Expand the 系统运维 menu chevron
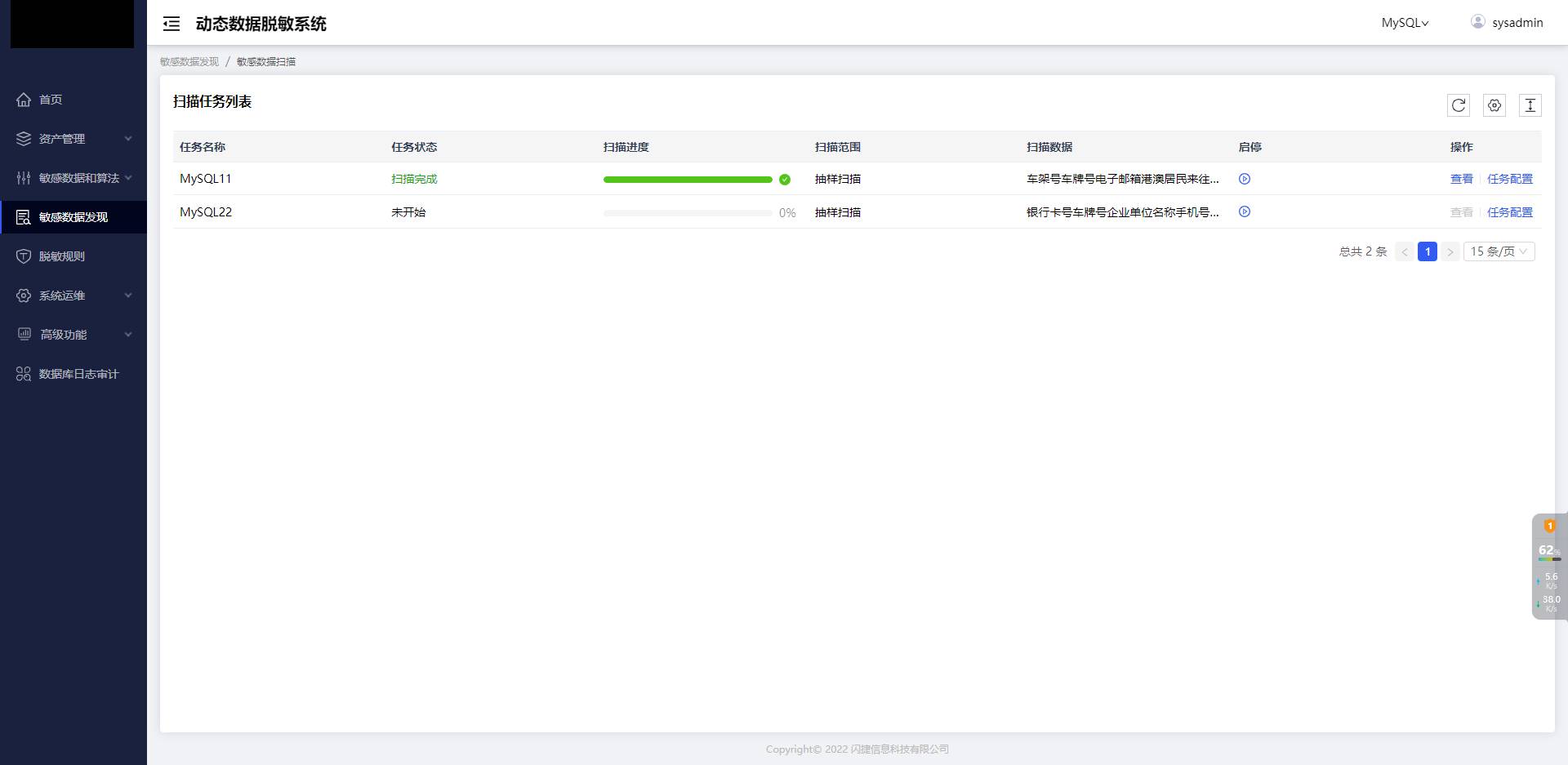The image size is (1568, 765). [x=128, y=296]
